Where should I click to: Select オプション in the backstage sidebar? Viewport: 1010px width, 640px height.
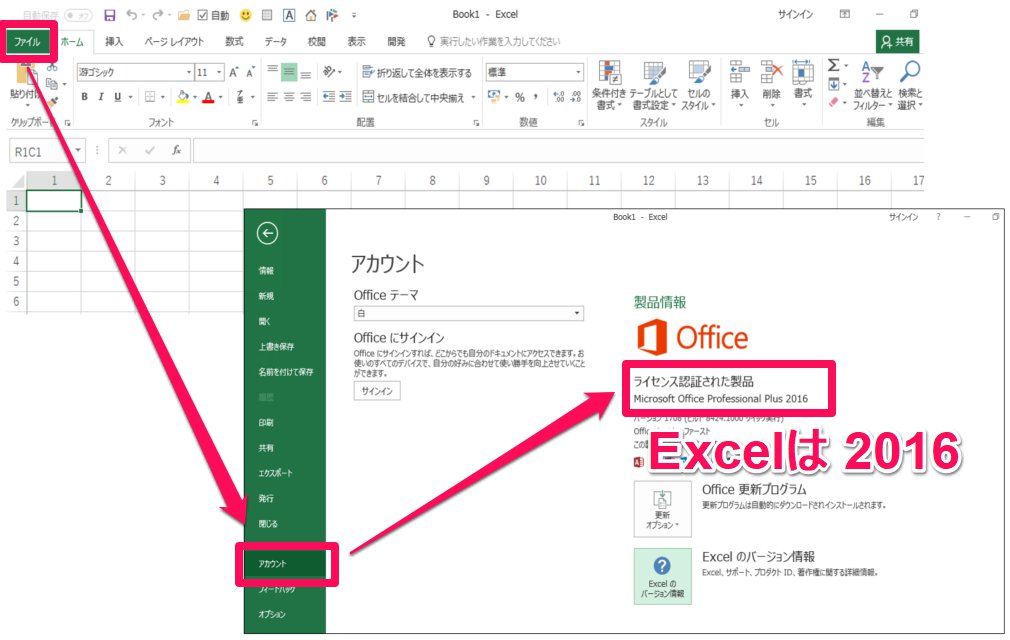tap(272, 614)
